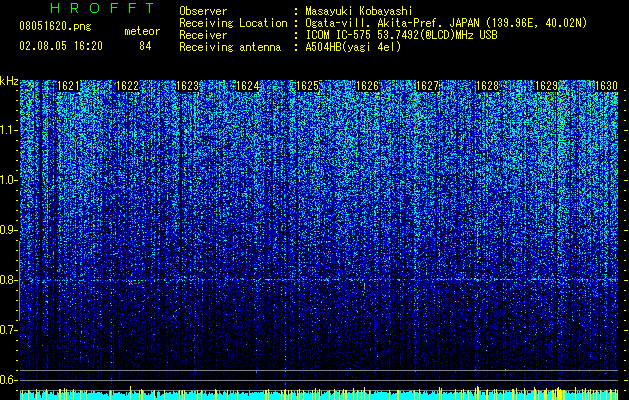Click the 1623 time marker
Screen dimensions: 629x400
(x=188, y=86)
